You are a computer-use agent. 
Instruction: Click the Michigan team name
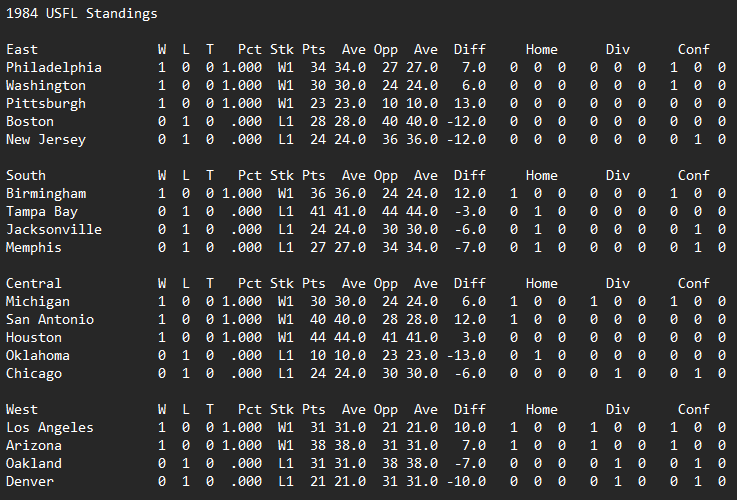(x=38, y=302)
